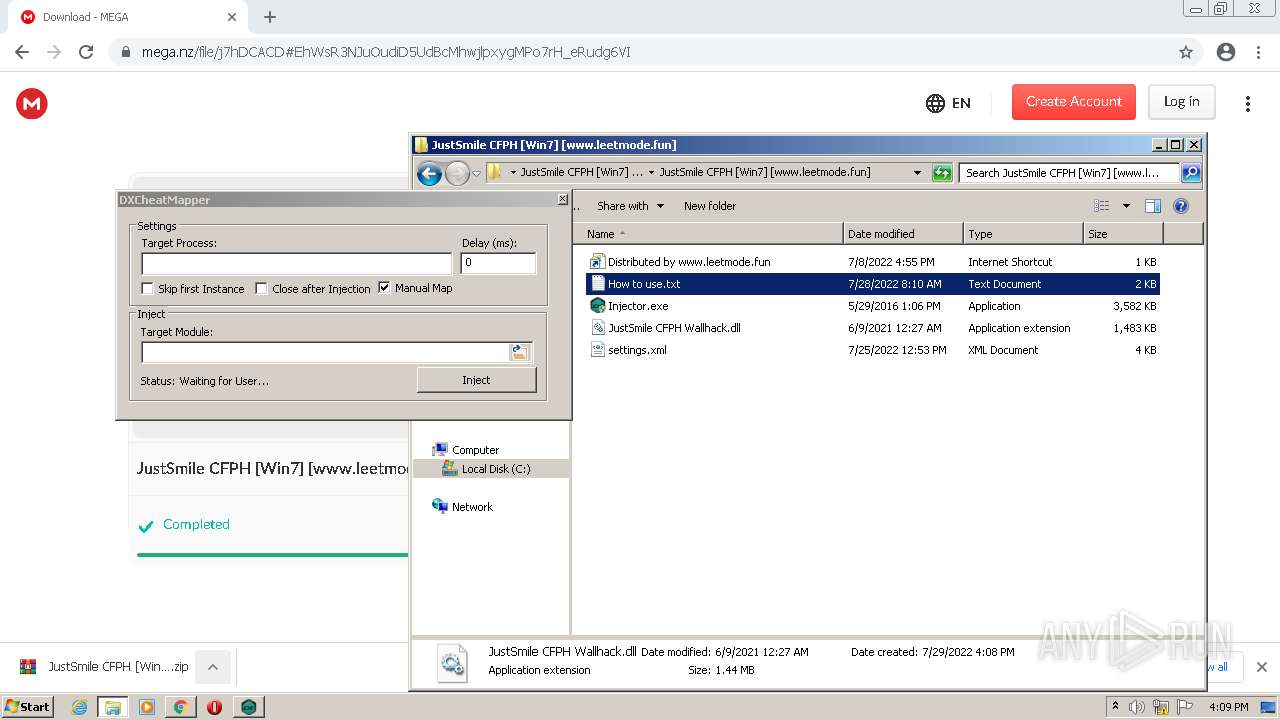Sort by Date modified column
Screen dimensions: 1280x720
(x=903, y=234)
